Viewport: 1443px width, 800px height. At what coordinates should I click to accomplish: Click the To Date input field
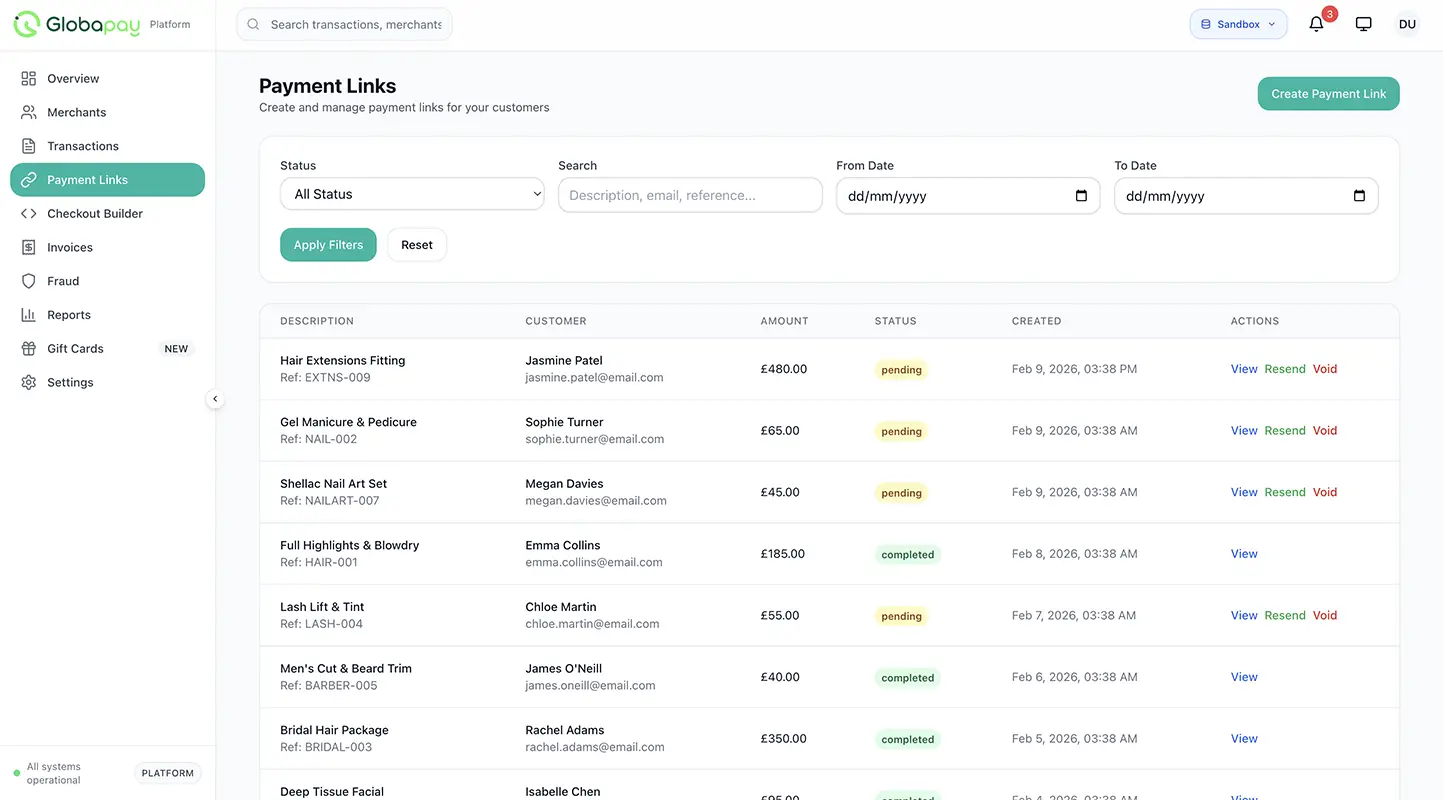(1246, 196)
